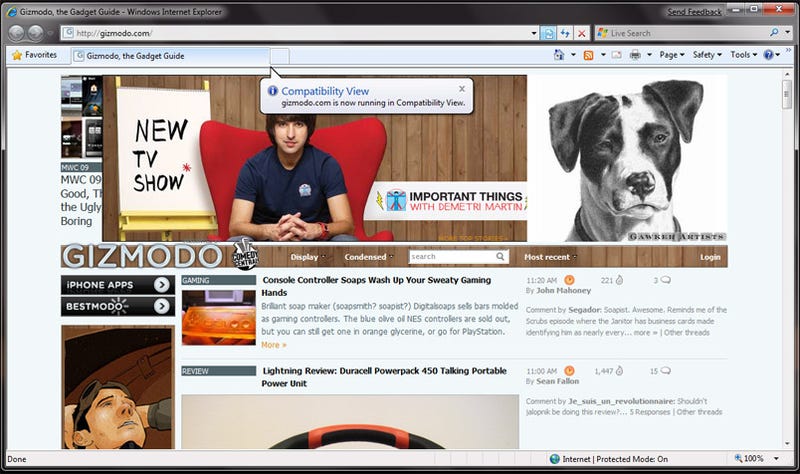Click the GIZMODO site logo
800x474 pixels.
point(142,257)
